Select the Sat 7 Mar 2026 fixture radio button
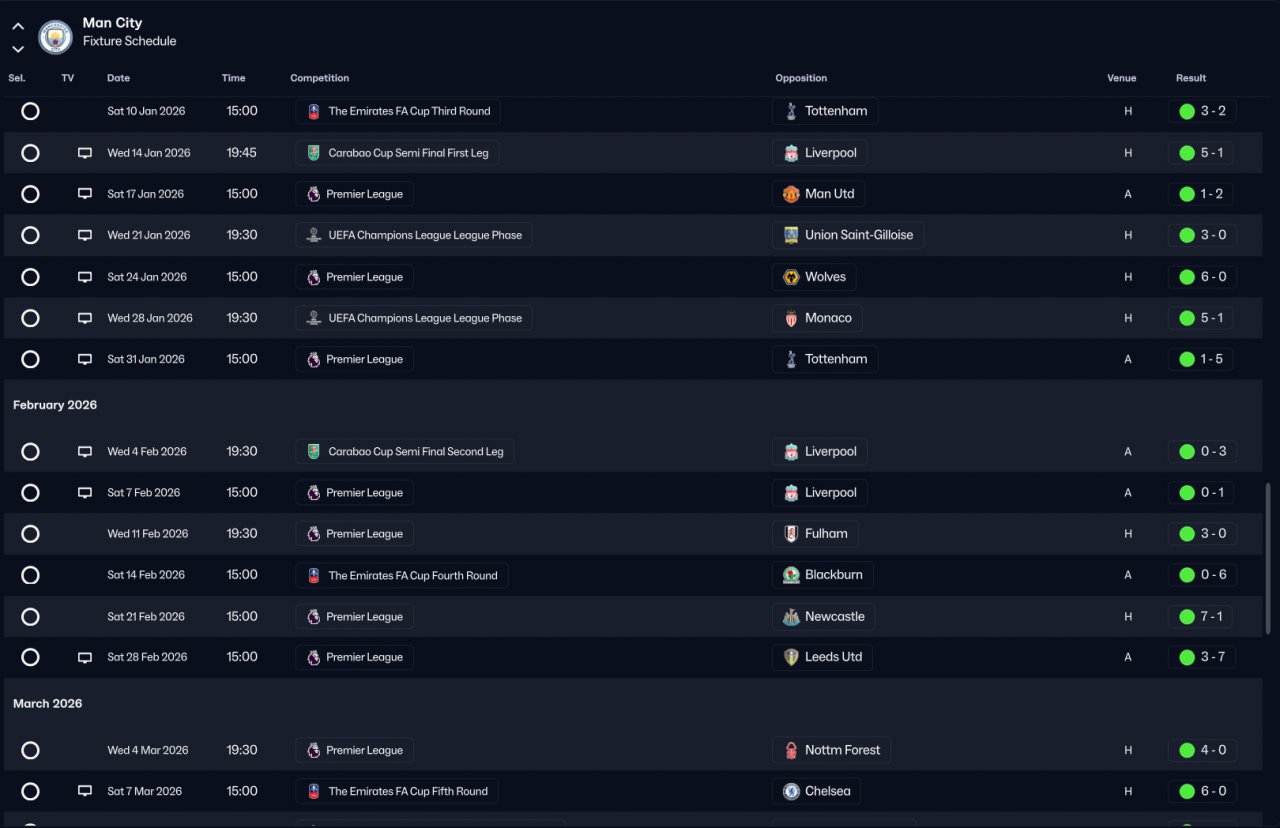The height and width of the screenshot is (828, 1280). click(30, 791)
